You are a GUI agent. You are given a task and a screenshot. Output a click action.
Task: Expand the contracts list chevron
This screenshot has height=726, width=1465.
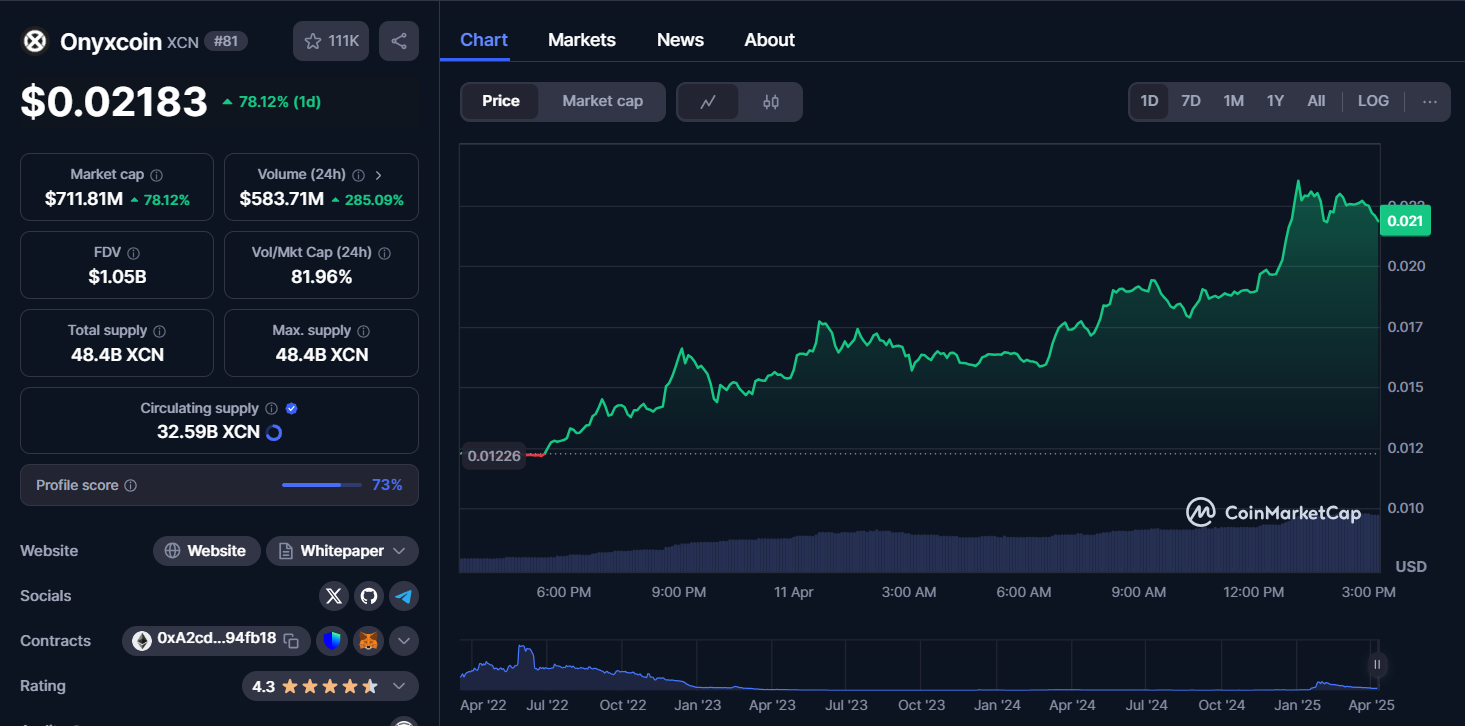coord(404,641)
